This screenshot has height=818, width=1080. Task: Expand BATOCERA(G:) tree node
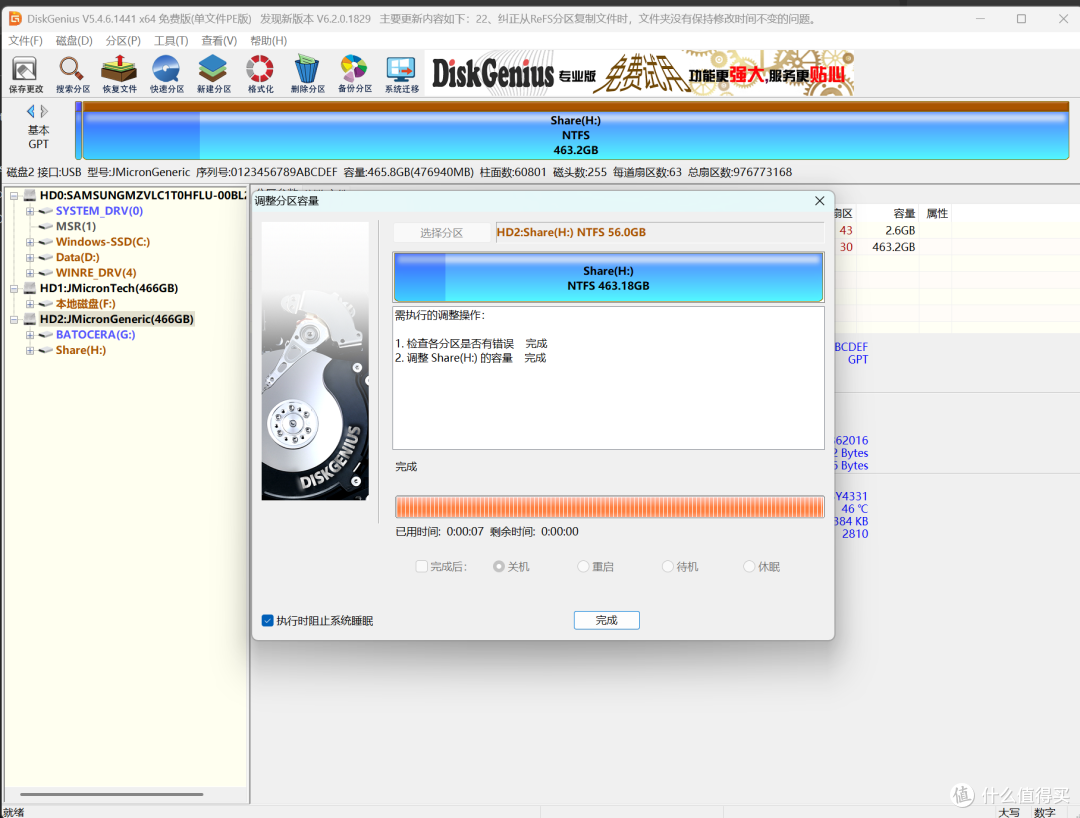pos(30,335)
